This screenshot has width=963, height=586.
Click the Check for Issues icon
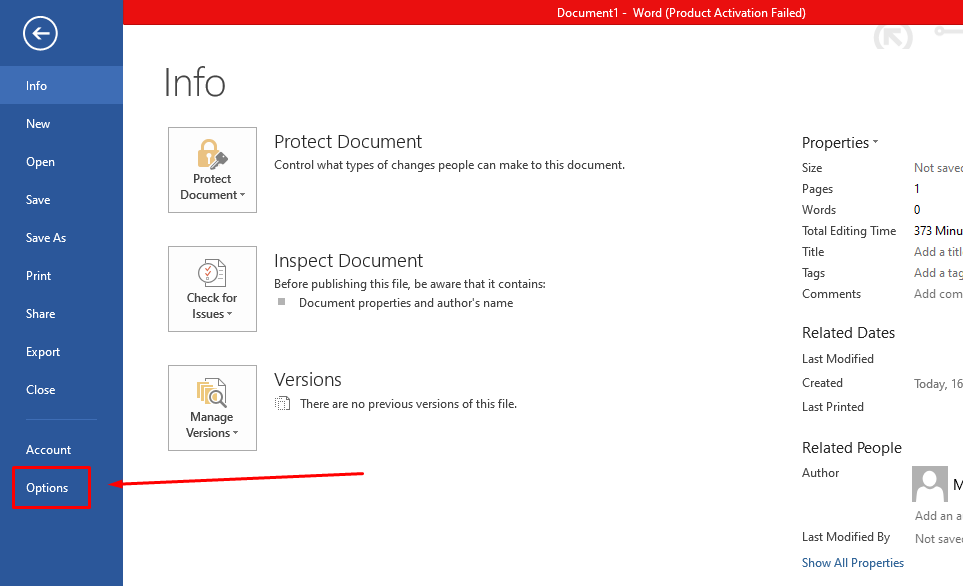(212, 273)
